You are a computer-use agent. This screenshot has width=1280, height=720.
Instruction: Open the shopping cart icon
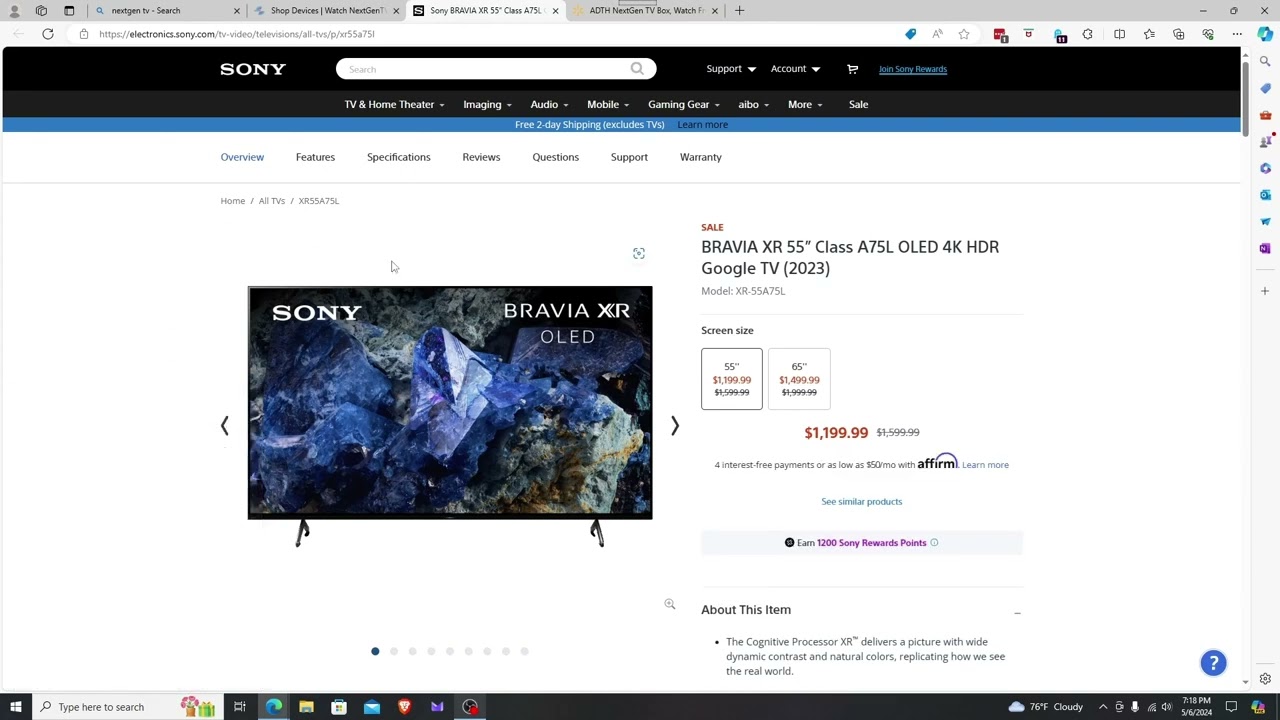pyautogui.click(x=852, y=69)
